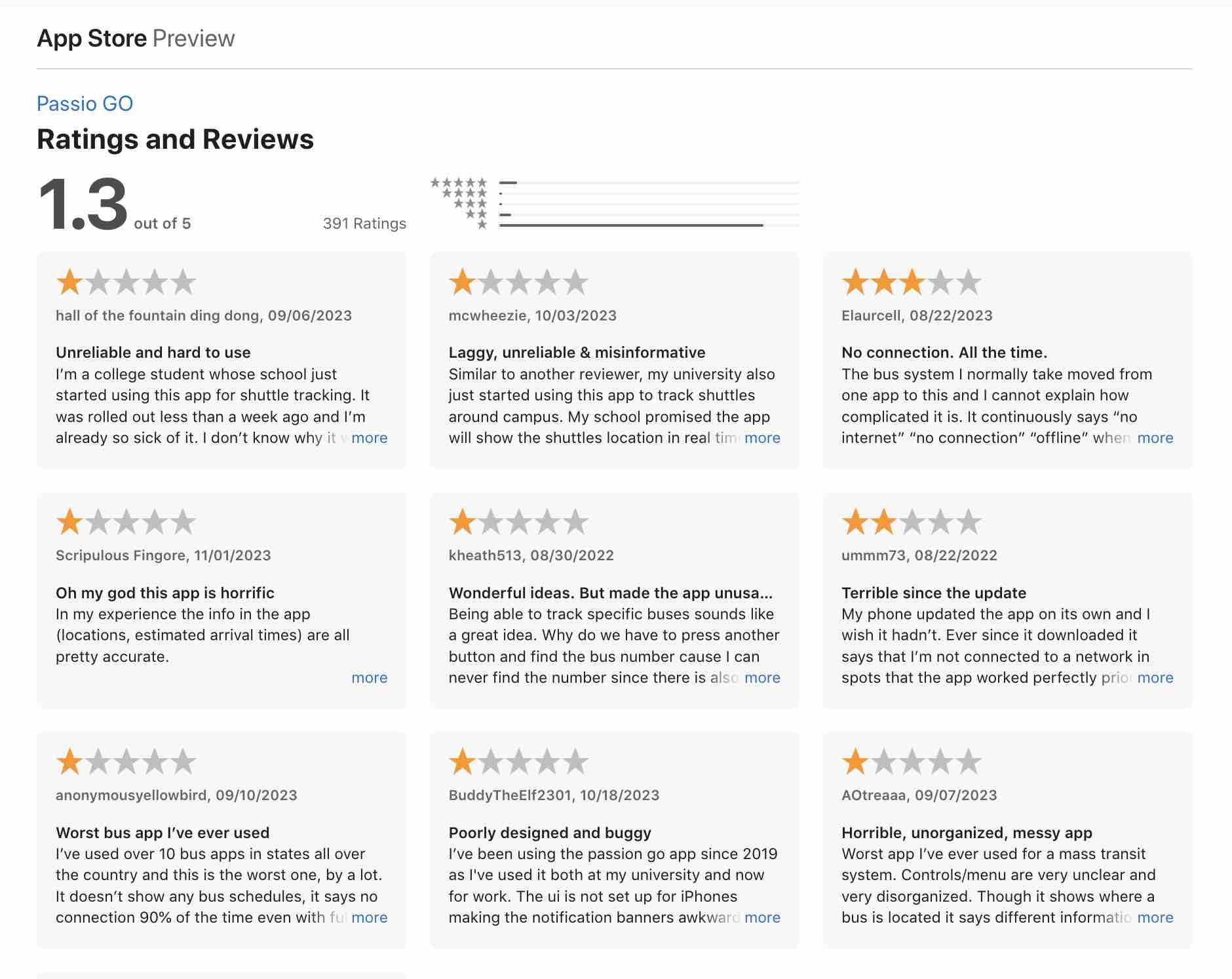This screenshot has height=979, width=1232.
Task: Select the third orange star on Elaurcell's review
Action: pyautogui.click(x=912, y=281)
